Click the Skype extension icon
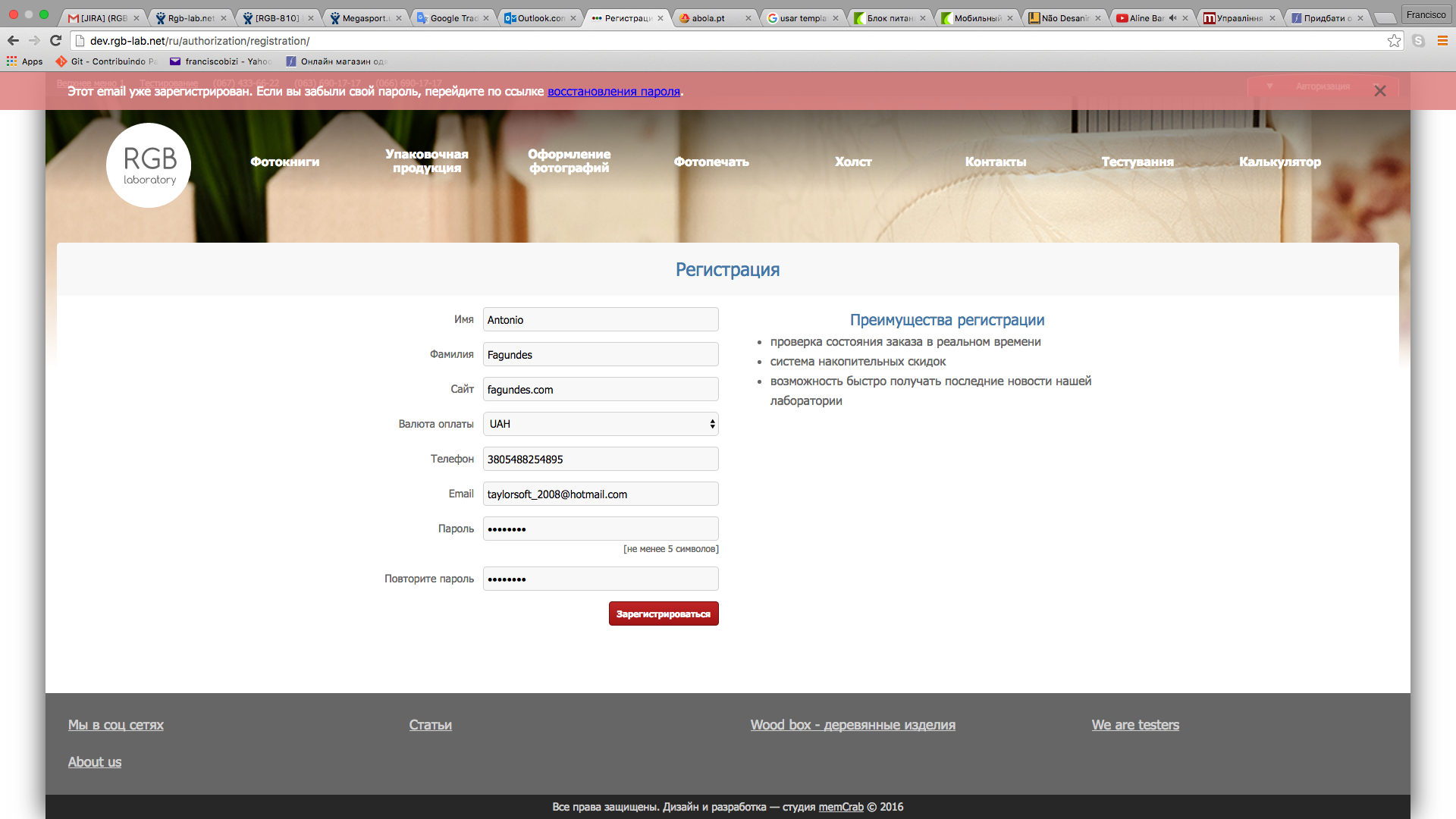 pos(1418,41)
